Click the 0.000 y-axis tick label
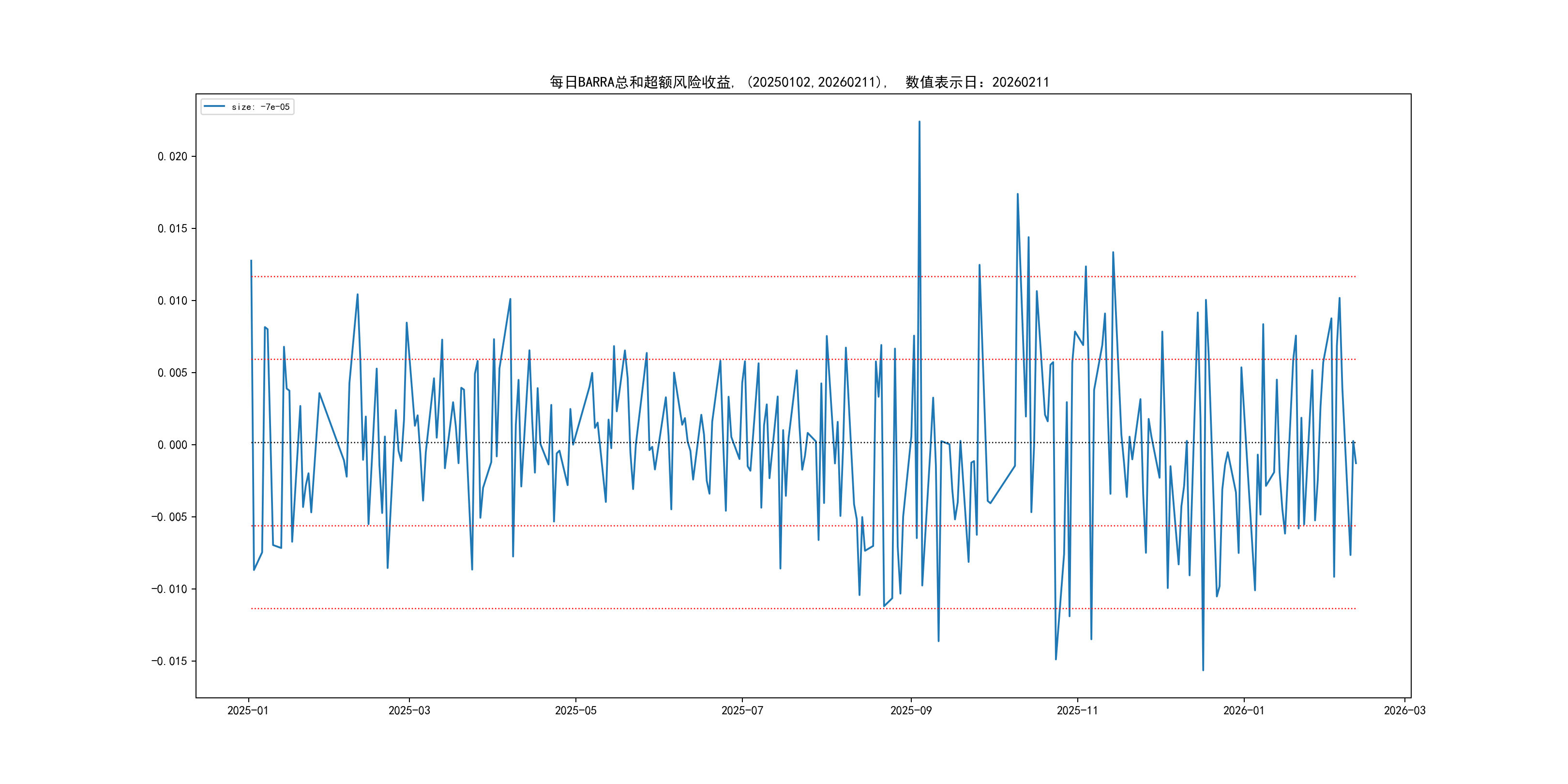The height and width of the screenshot is (784, 1568). 172,445
